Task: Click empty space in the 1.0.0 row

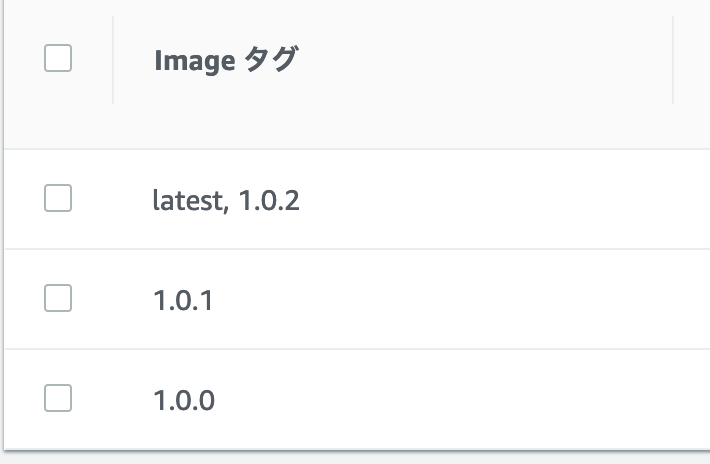Action: 450,400
